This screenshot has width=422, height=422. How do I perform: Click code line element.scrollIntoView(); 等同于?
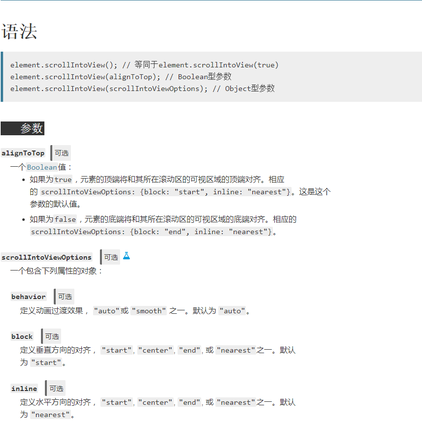(x=144, y=65)
